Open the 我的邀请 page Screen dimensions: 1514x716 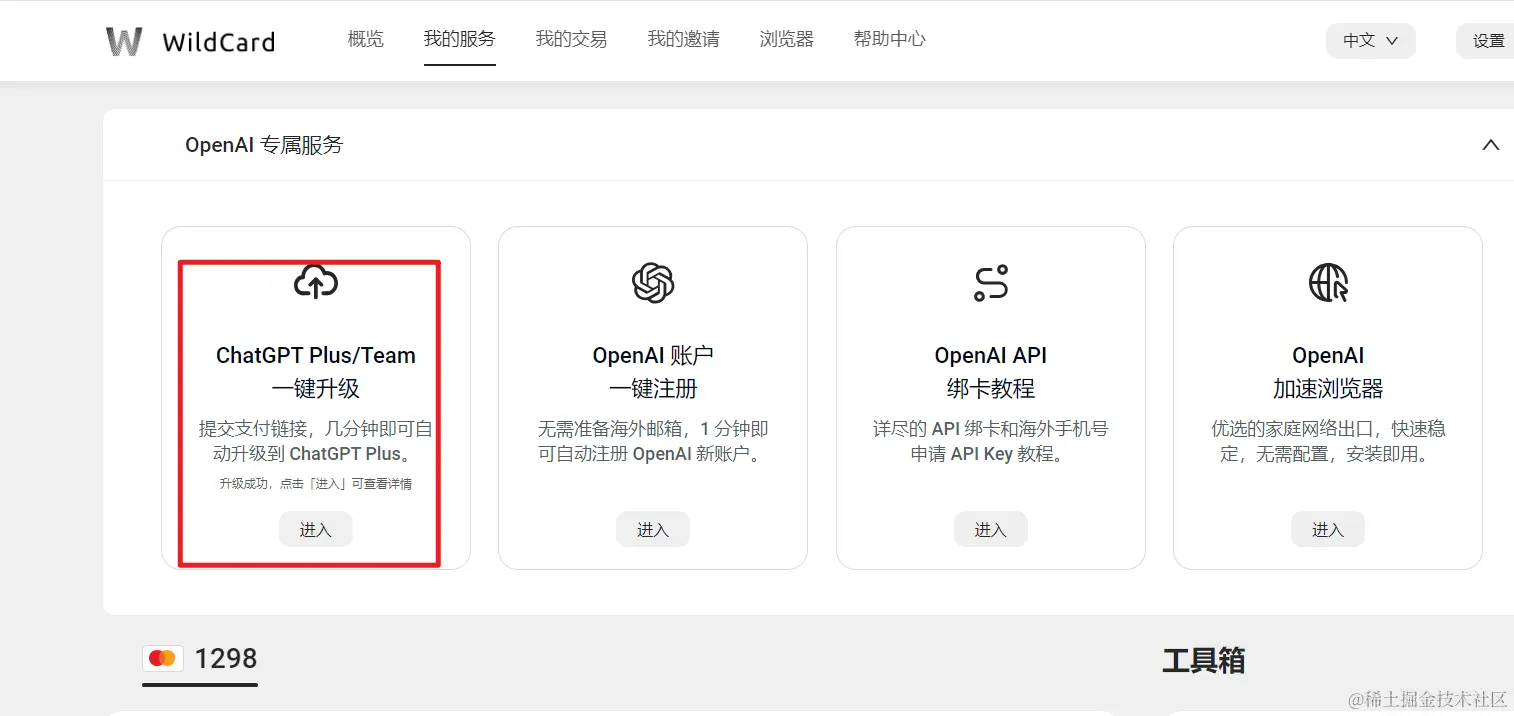click(x=684, y=39)
